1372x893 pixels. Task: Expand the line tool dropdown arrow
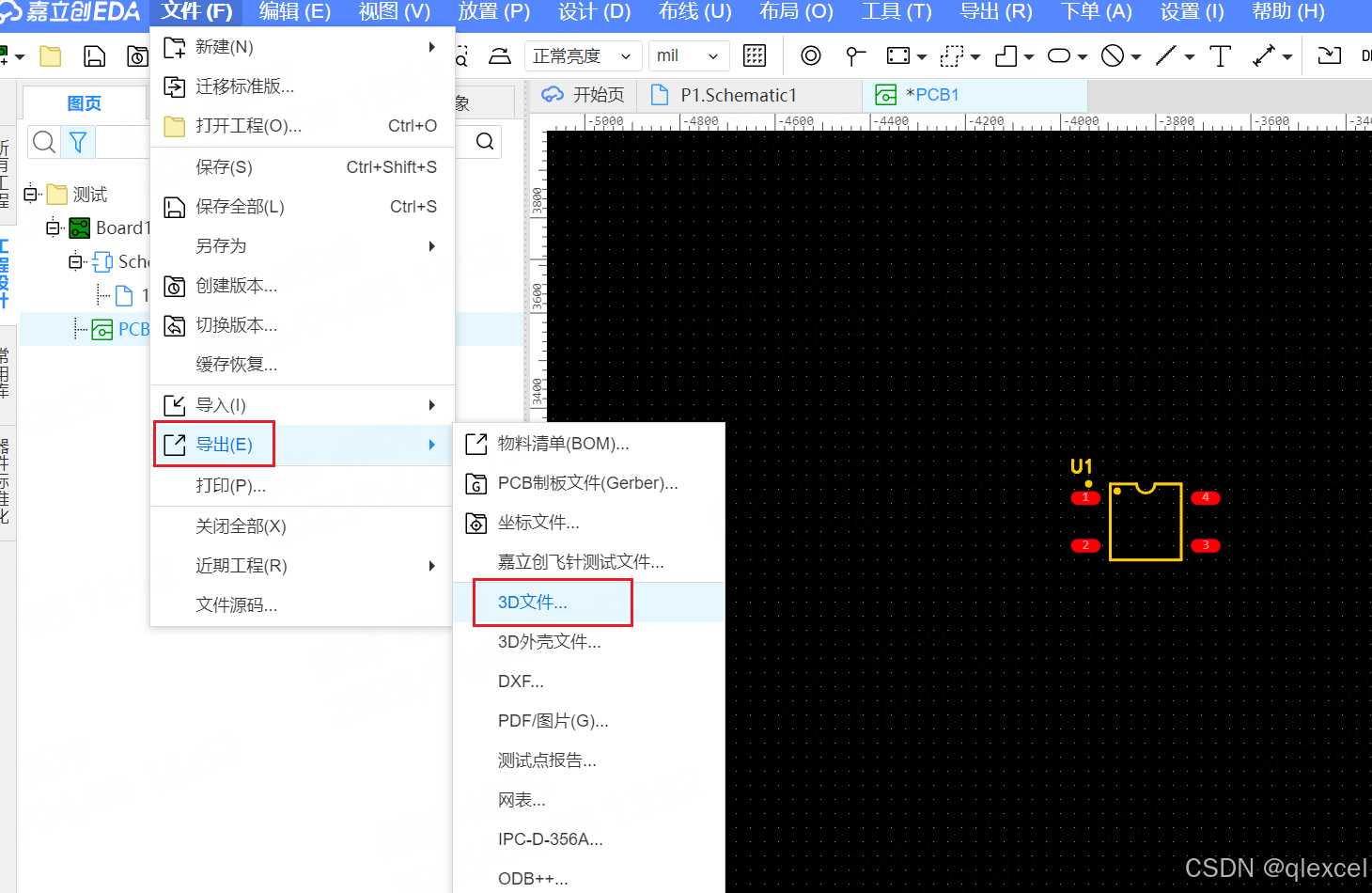point(1190,57)
